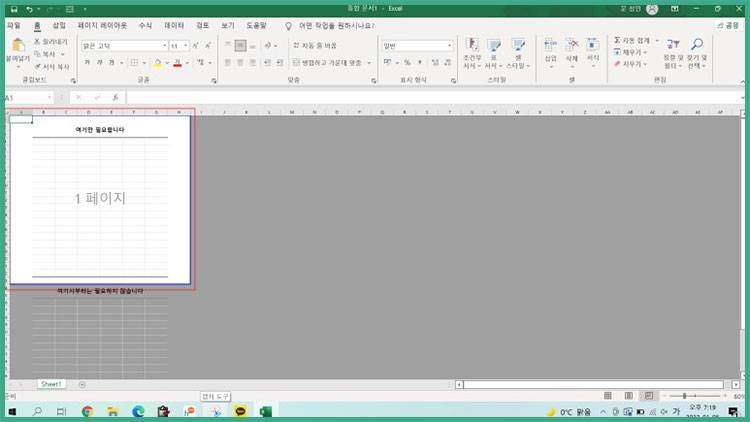Click the insert function fx icon
This screenshot has height=422, width=750.
click(115, 98)
